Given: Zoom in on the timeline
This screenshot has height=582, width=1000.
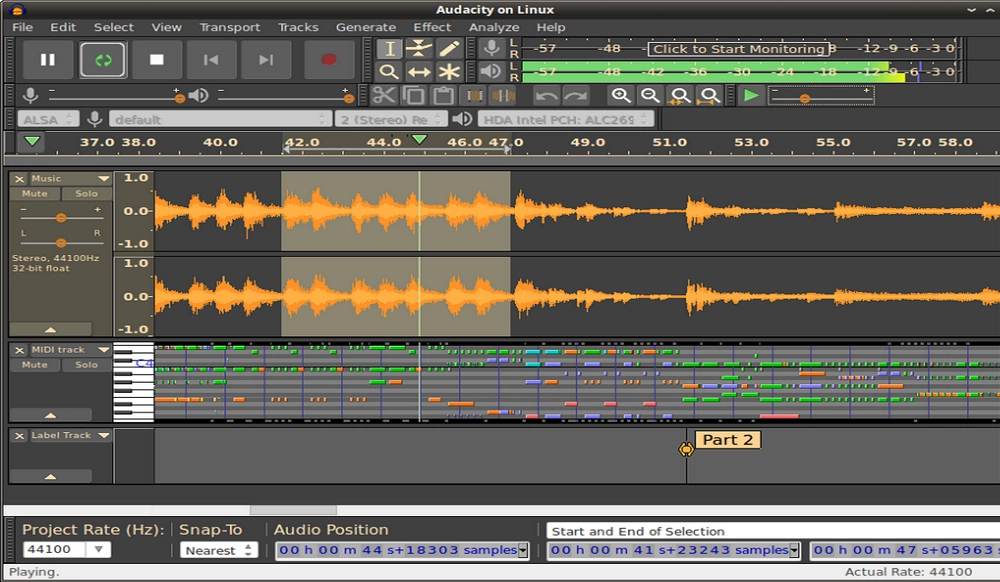Looking at the screenshot, I should coord(621,96).
